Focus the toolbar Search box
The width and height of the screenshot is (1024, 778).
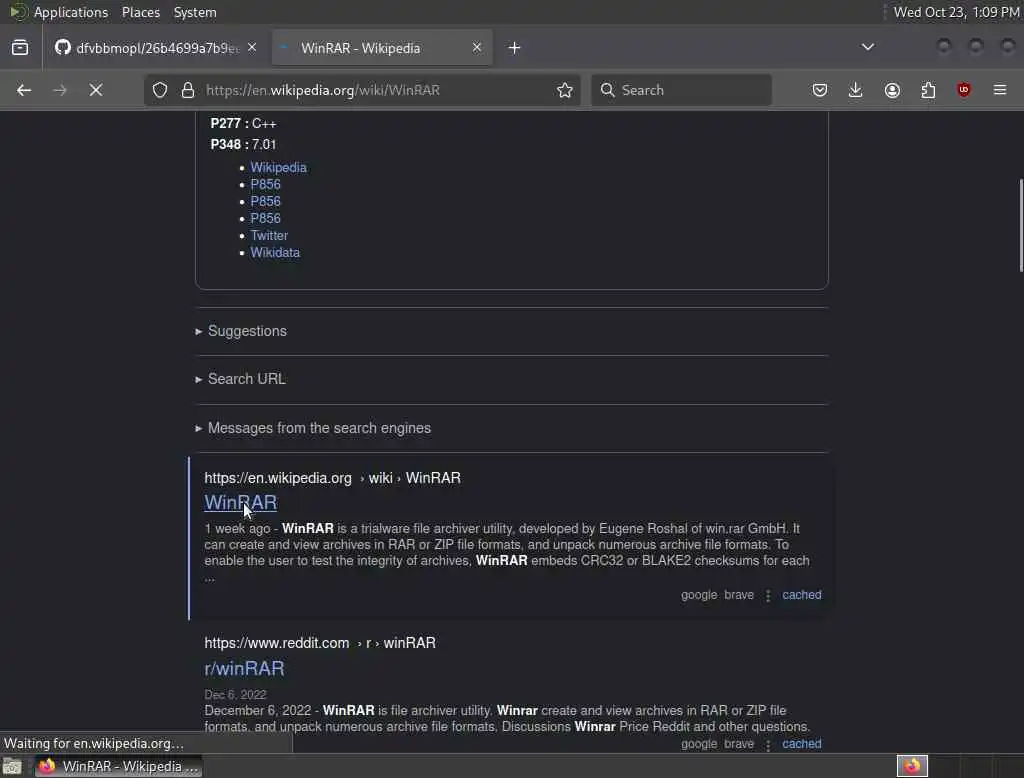681,90
